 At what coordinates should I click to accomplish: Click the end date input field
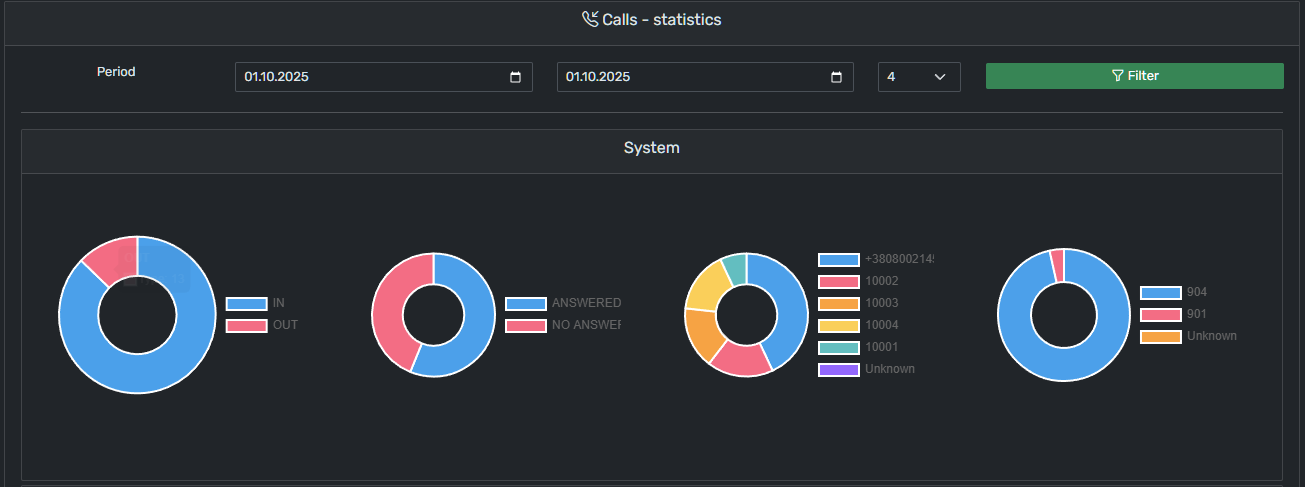point(705,77)
